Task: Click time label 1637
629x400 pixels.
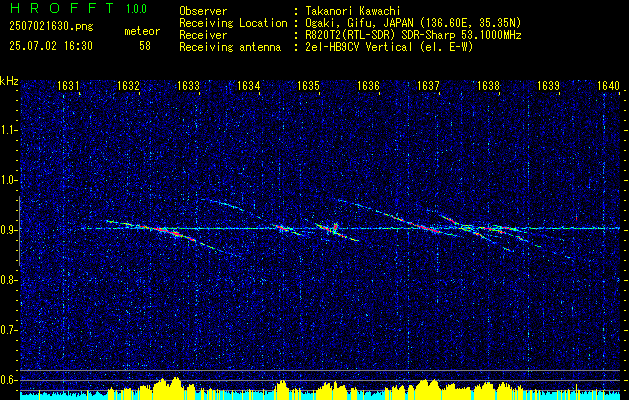Action: (x=428, y=85)
